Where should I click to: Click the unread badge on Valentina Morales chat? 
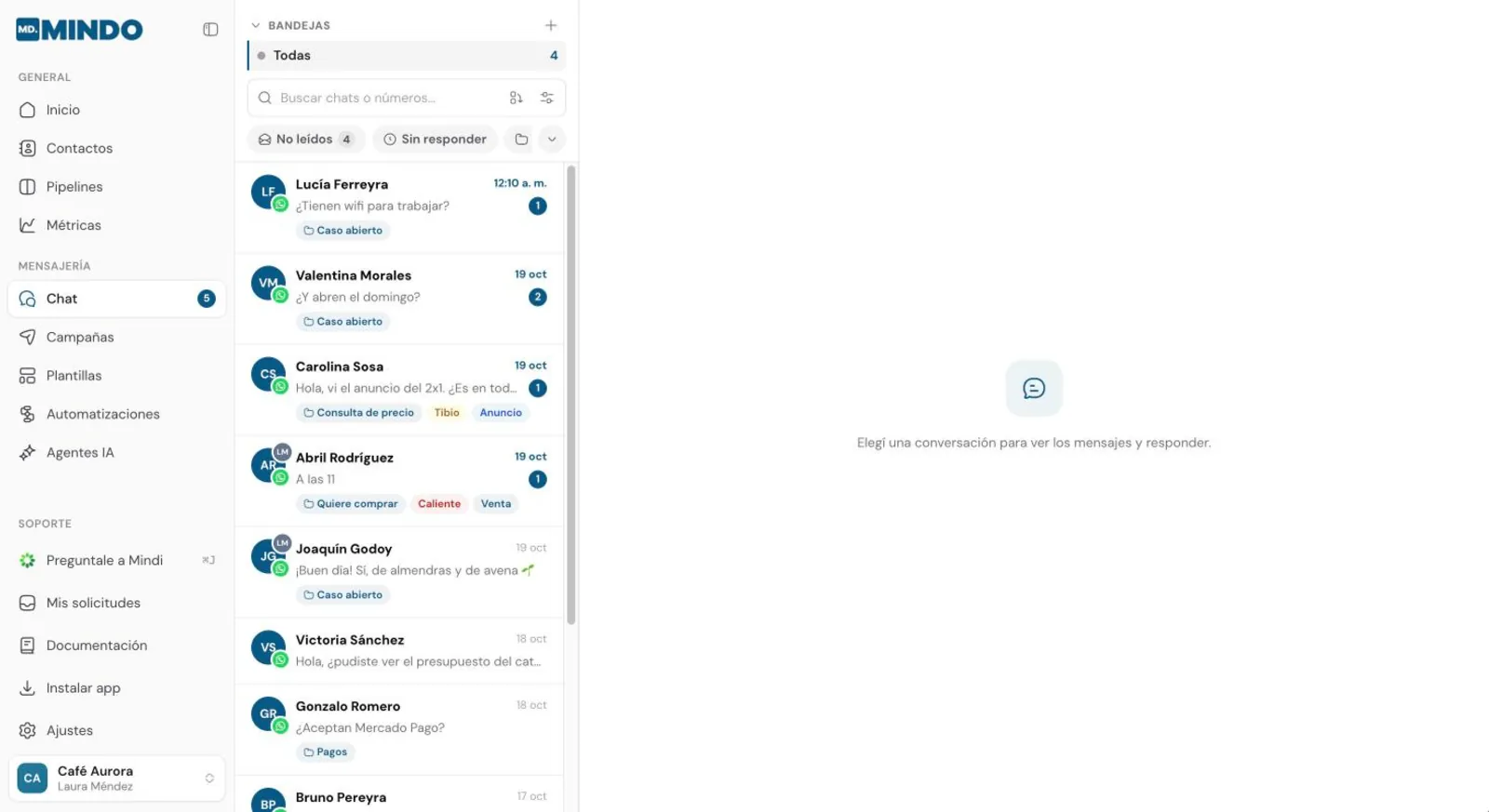point(538,298)
